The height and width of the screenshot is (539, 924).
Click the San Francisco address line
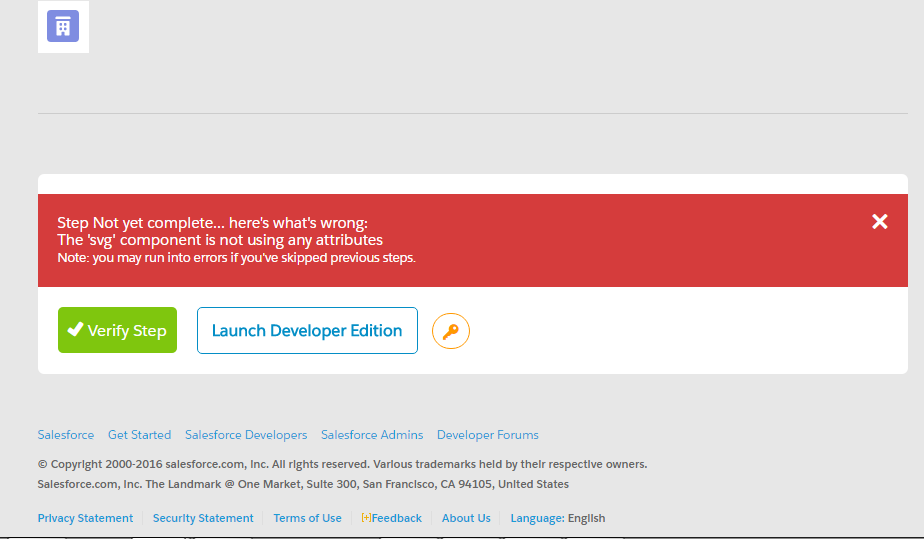tap(303, 484)
